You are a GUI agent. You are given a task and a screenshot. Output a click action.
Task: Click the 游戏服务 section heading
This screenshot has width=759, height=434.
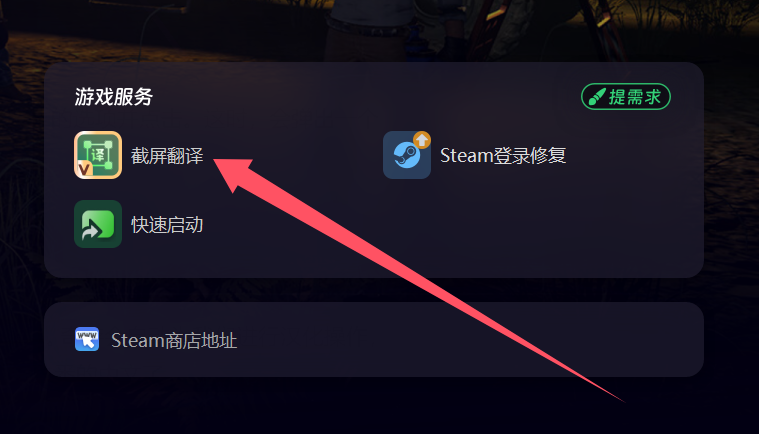pos(114,97)
